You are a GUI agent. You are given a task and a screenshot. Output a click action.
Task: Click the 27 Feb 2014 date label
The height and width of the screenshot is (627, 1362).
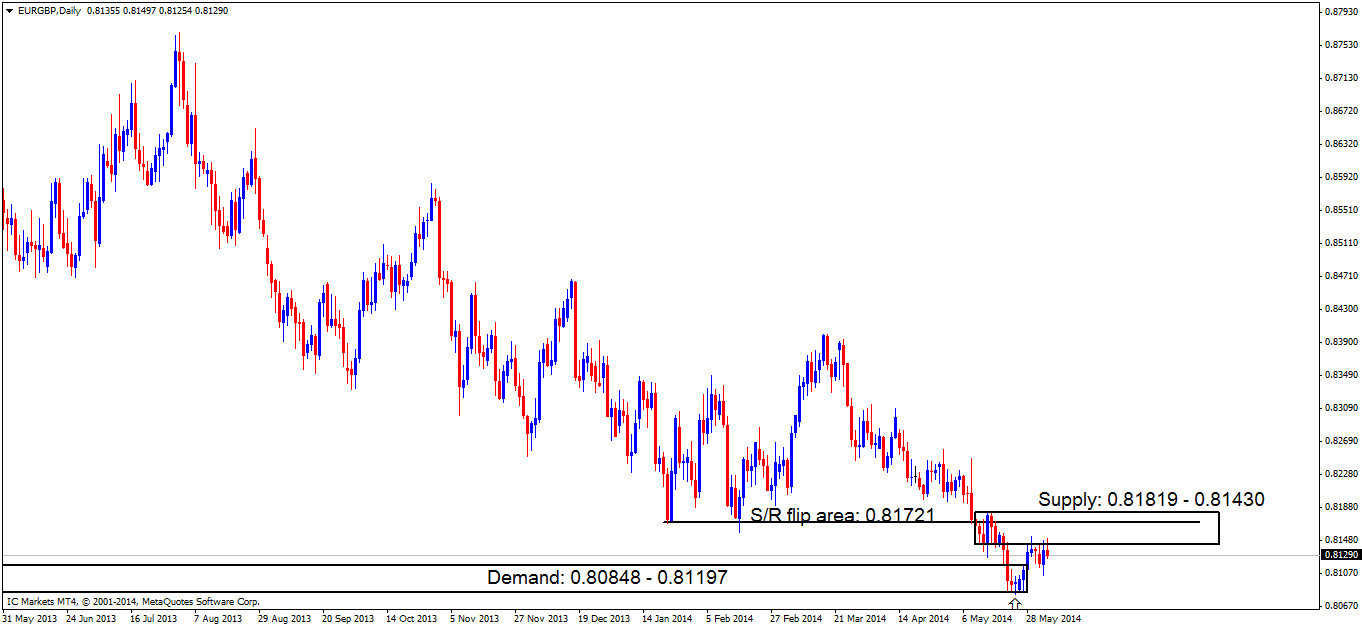pyautogui.click(x=795, y=619)
